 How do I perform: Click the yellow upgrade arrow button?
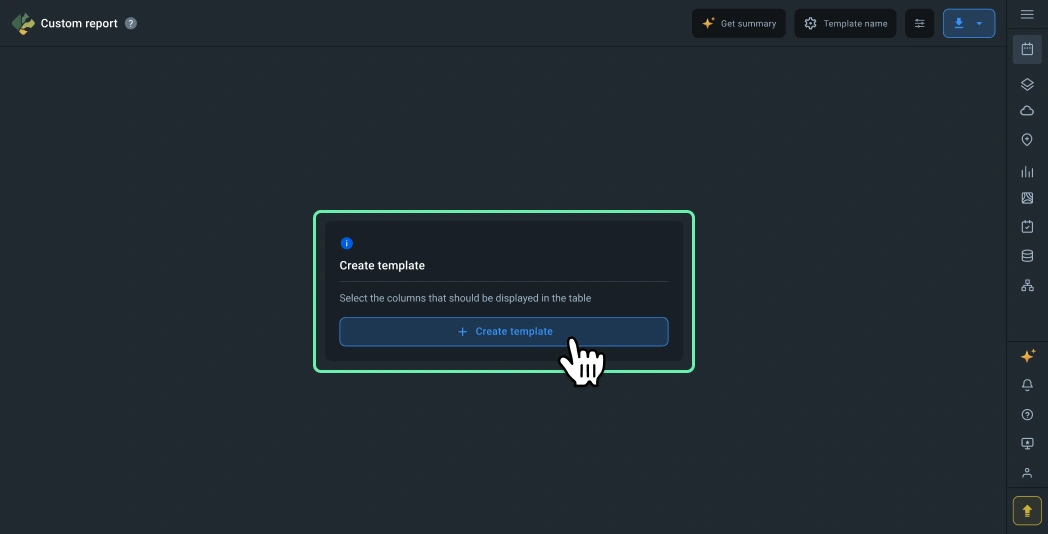pyautogui.click(x=1027, y=510)
